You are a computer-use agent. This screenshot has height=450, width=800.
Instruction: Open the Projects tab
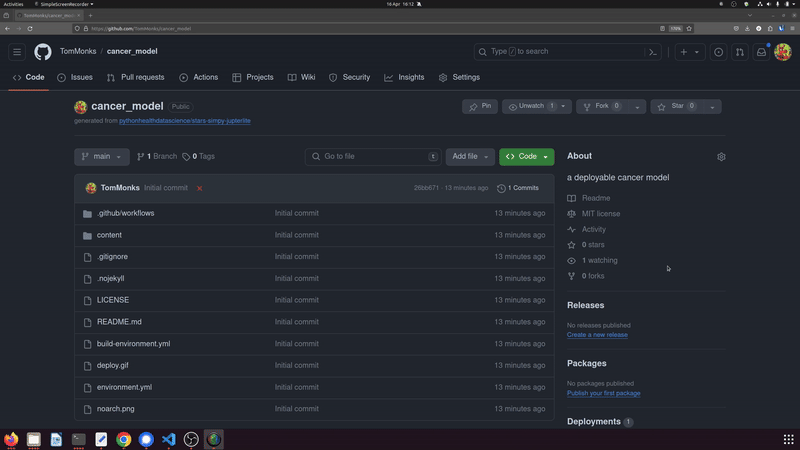point(253,78)
